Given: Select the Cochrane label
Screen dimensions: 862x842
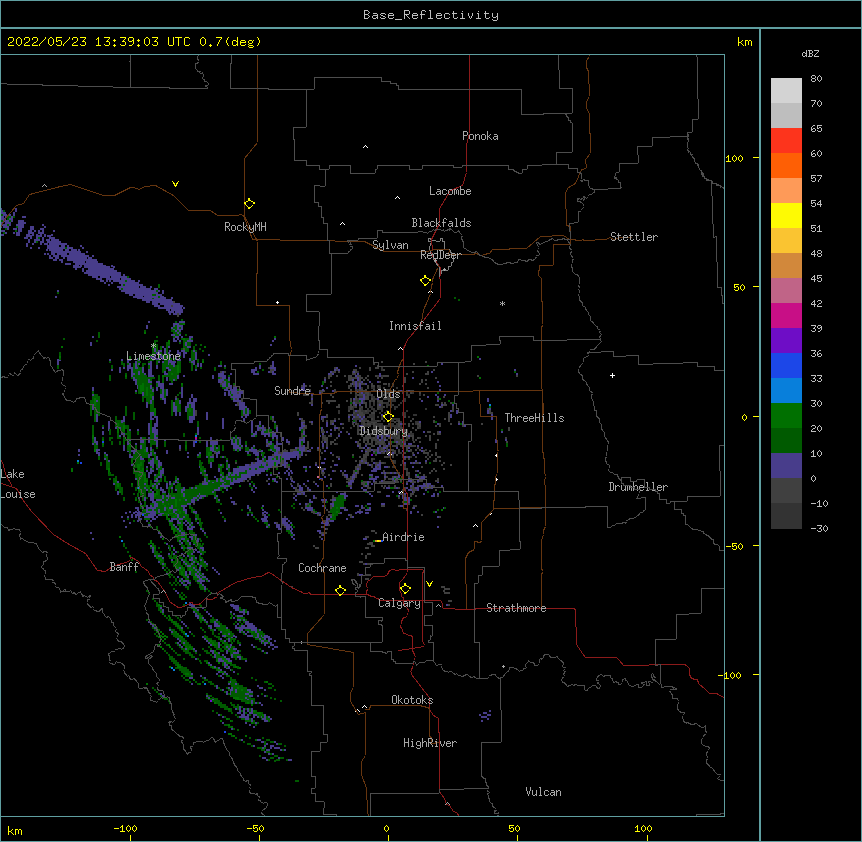Looking at the screenshot, I should pos(322,568).
